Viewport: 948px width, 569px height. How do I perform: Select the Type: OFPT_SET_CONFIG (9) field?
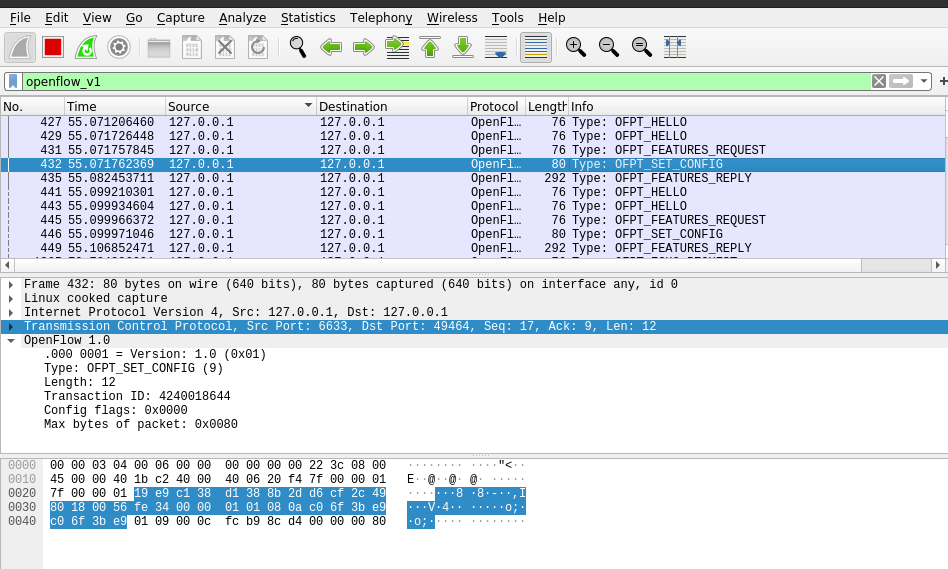pyautogui.click(x=133, y=368)
